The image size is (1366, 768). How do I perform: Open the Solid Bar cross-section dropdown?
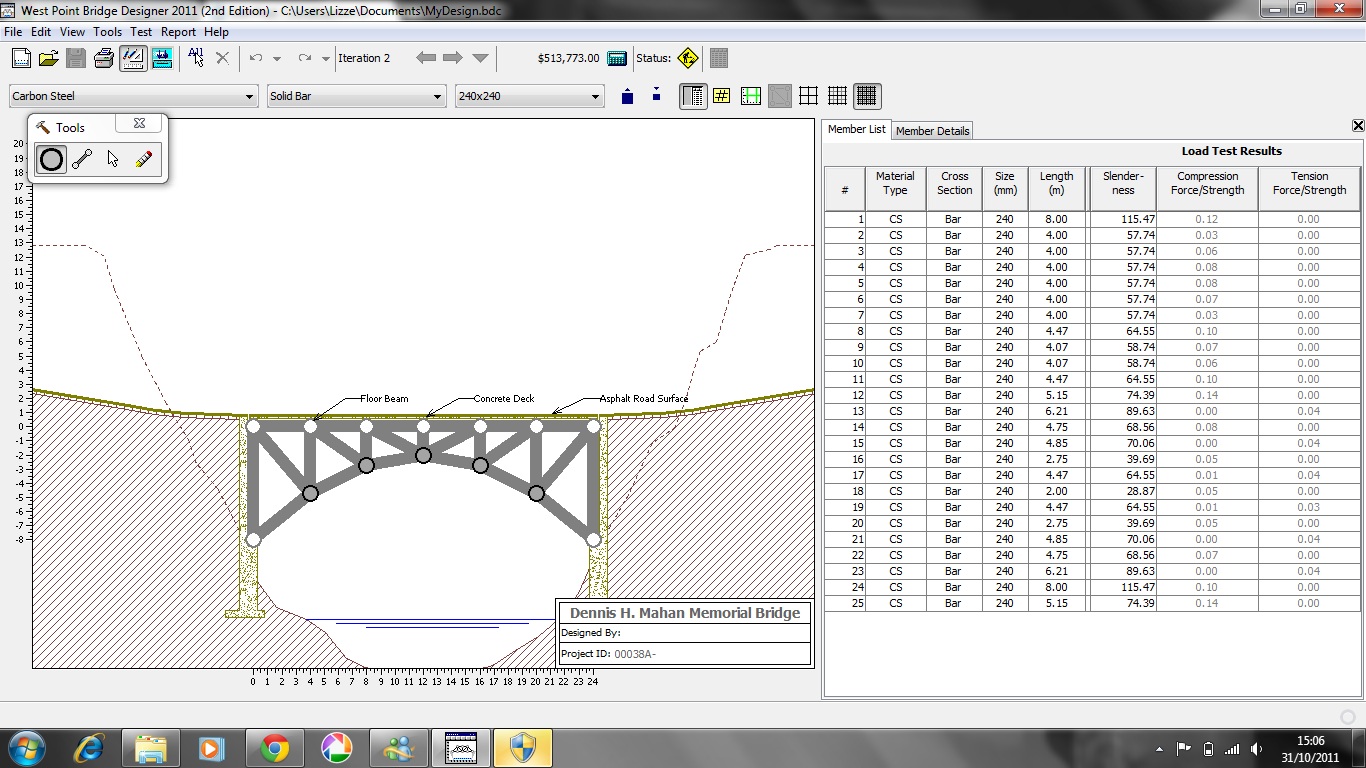click(x=437, y=97)
